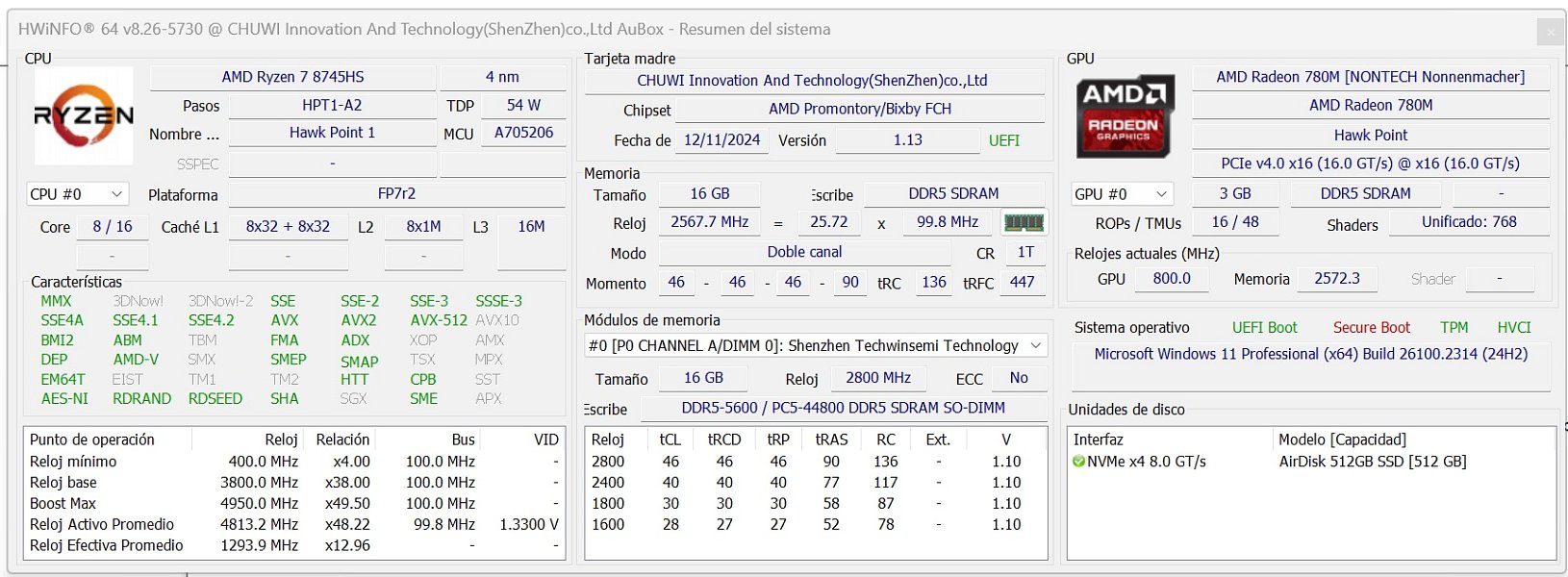Click the AirDisk 512GB SSD drive entry
1568x577 pixels.
[x=1372, y=462]
